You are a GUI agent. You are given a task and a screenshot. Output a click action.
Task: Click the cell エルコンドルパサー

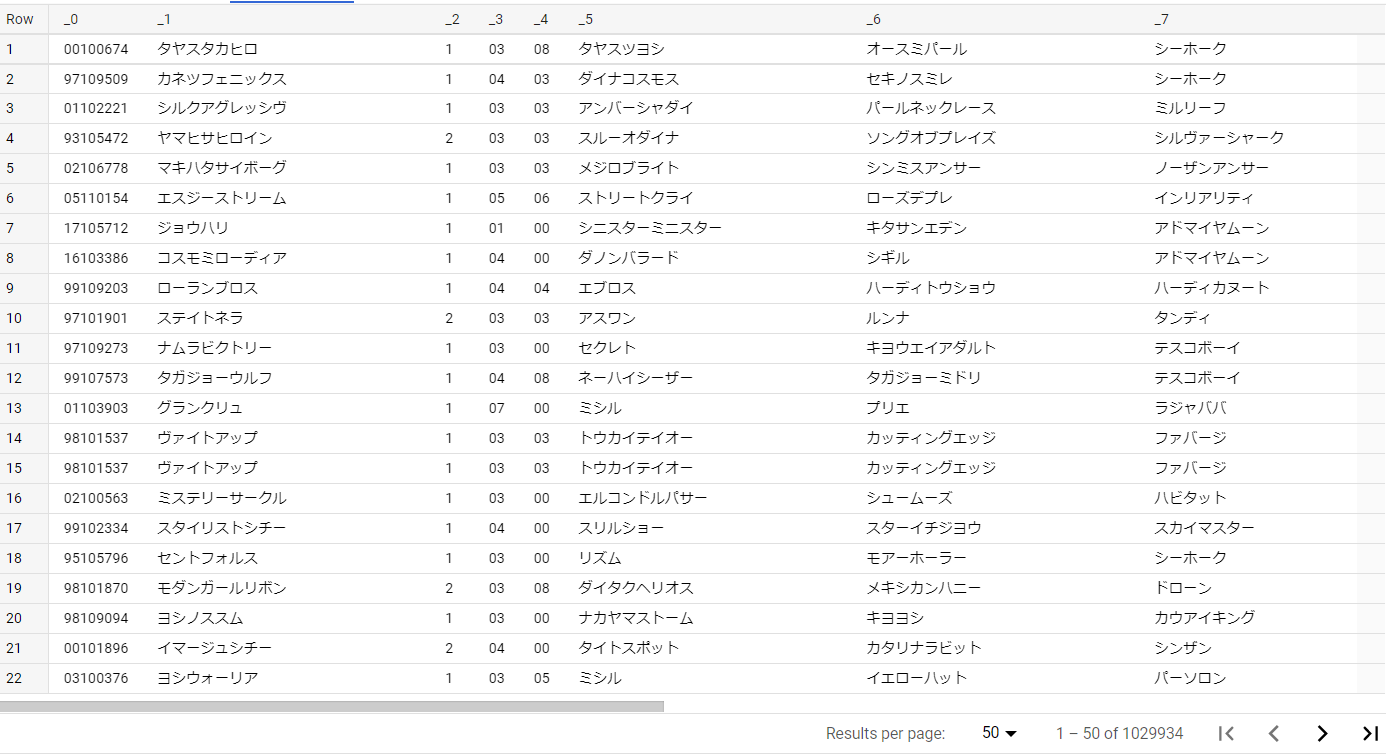(643, 498)
